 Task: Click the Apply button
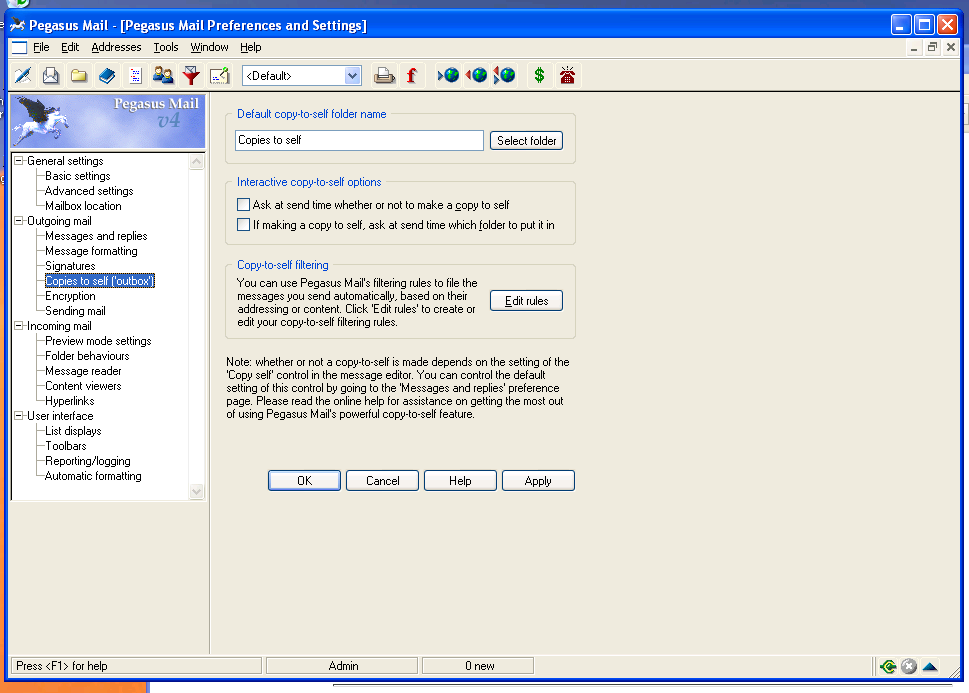(x=538, y=480)
